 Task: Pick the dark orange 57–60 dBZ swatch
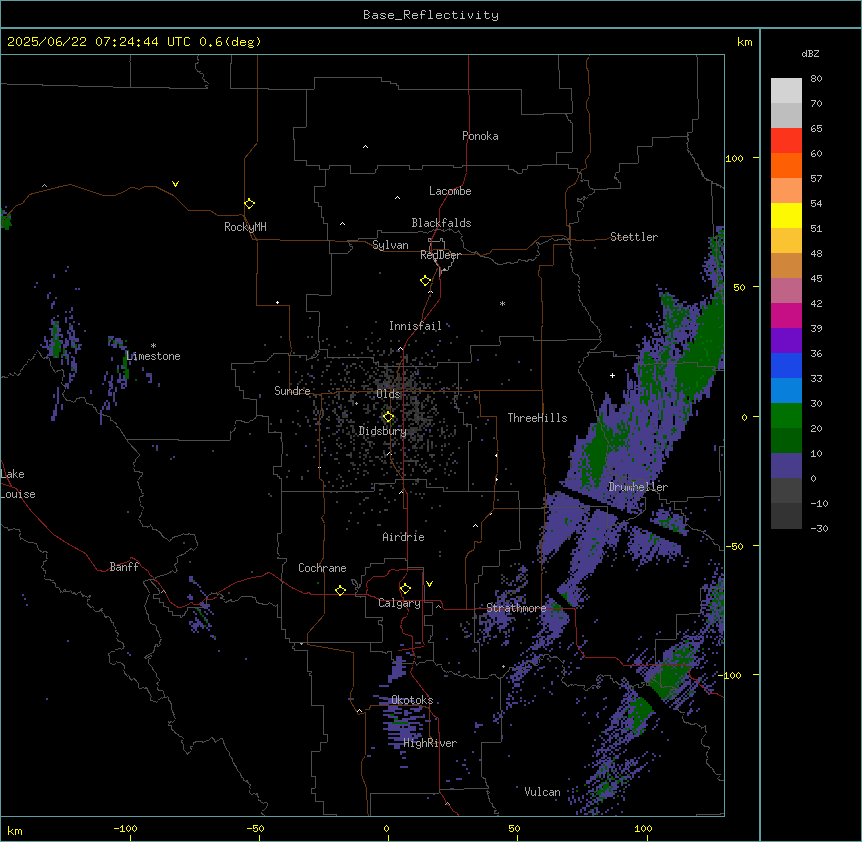click(x=786, y=165)
